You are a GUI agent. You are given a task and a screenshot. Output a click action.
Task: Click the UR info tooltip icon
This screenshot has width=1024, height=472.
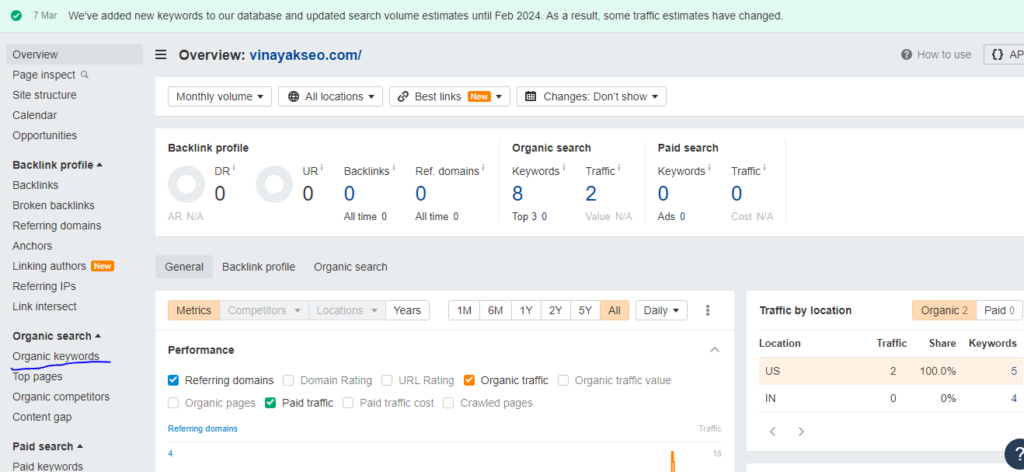coord(321,168)
